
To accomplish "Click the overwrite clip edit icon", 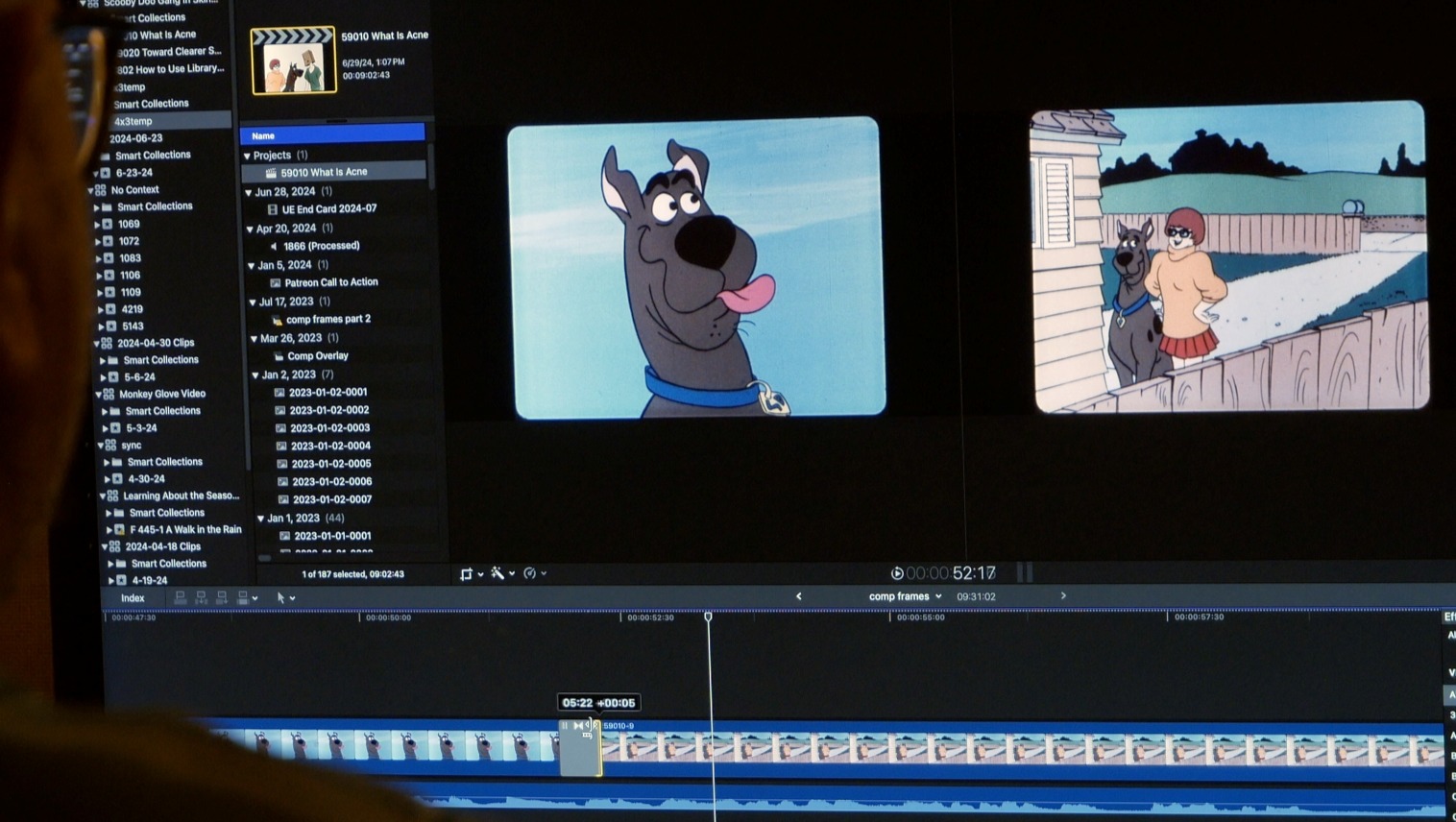I will (x=243, y=597).
